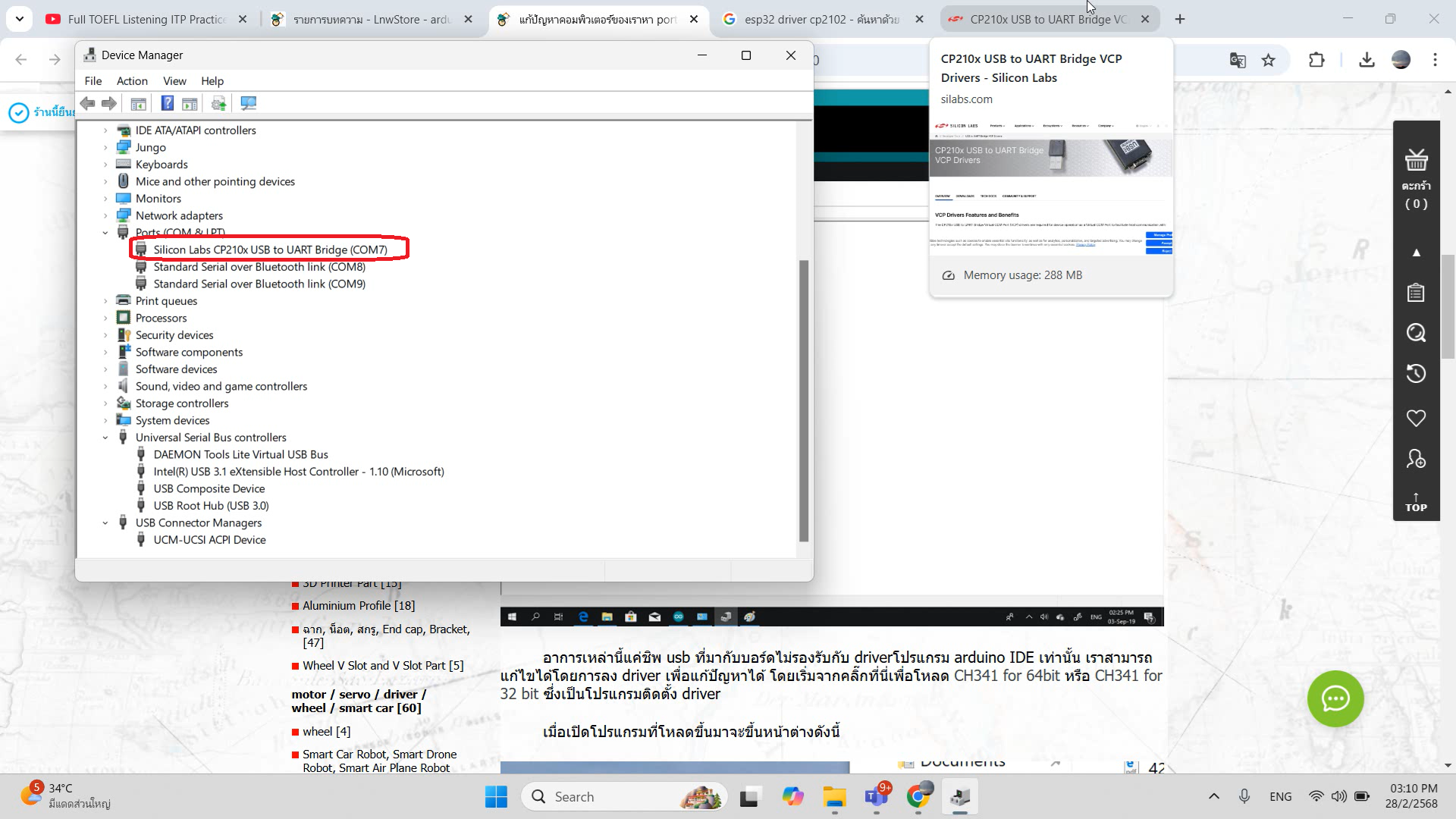Open the View menu in Device Manager
1456x819 pixels.
(174, 81)
